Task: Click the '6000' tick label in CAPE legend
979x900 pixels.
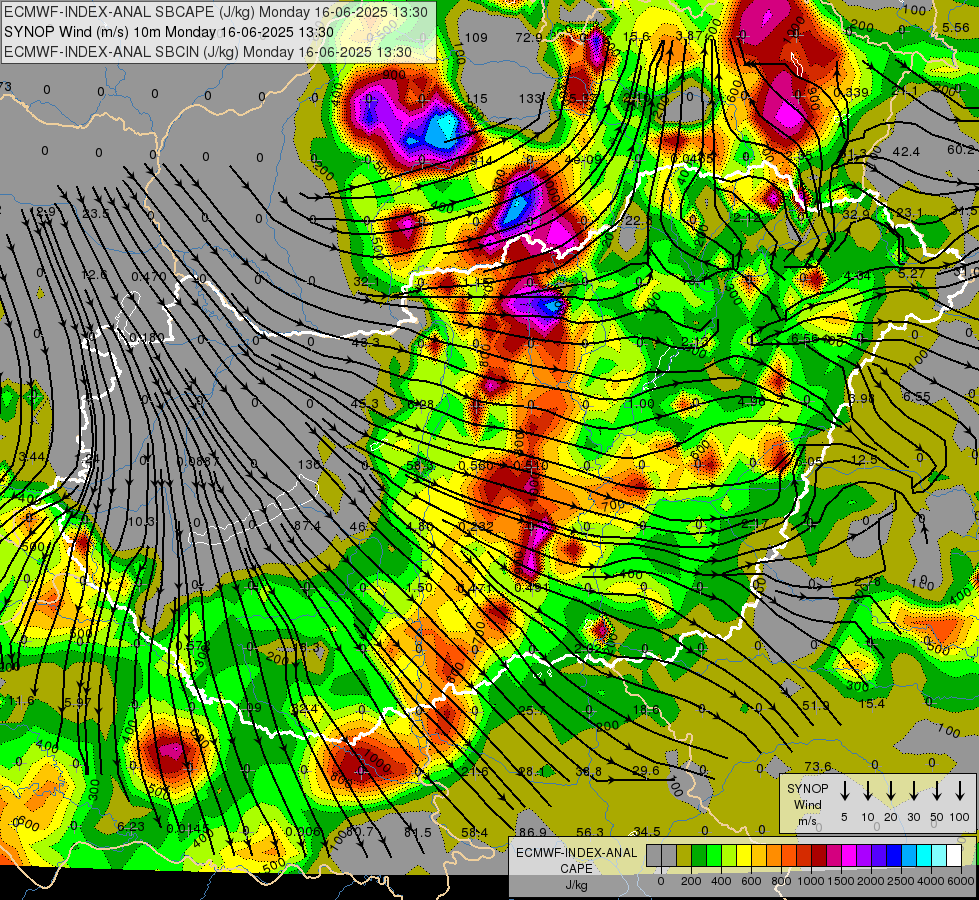Action: (x=961, y=881)
